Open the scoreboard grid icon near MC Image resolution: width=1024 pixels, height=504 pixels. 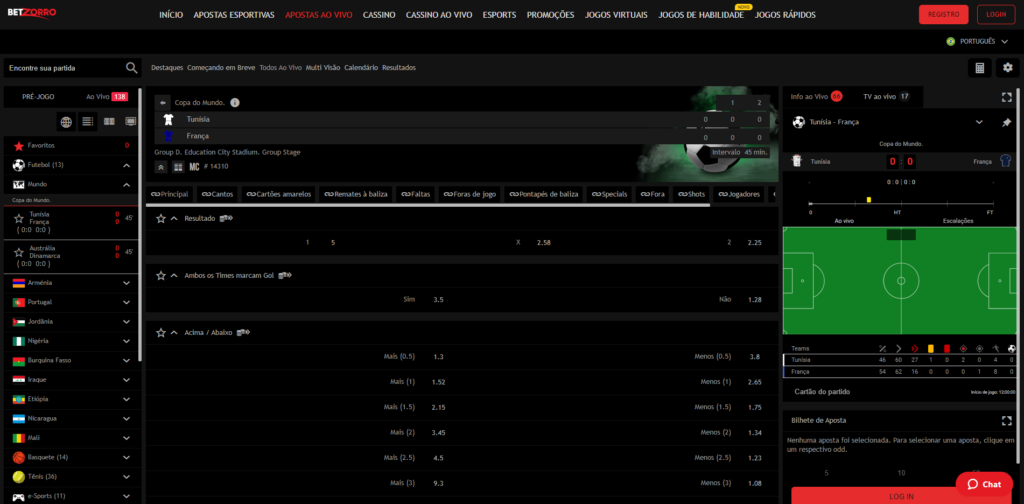(178, 166)
